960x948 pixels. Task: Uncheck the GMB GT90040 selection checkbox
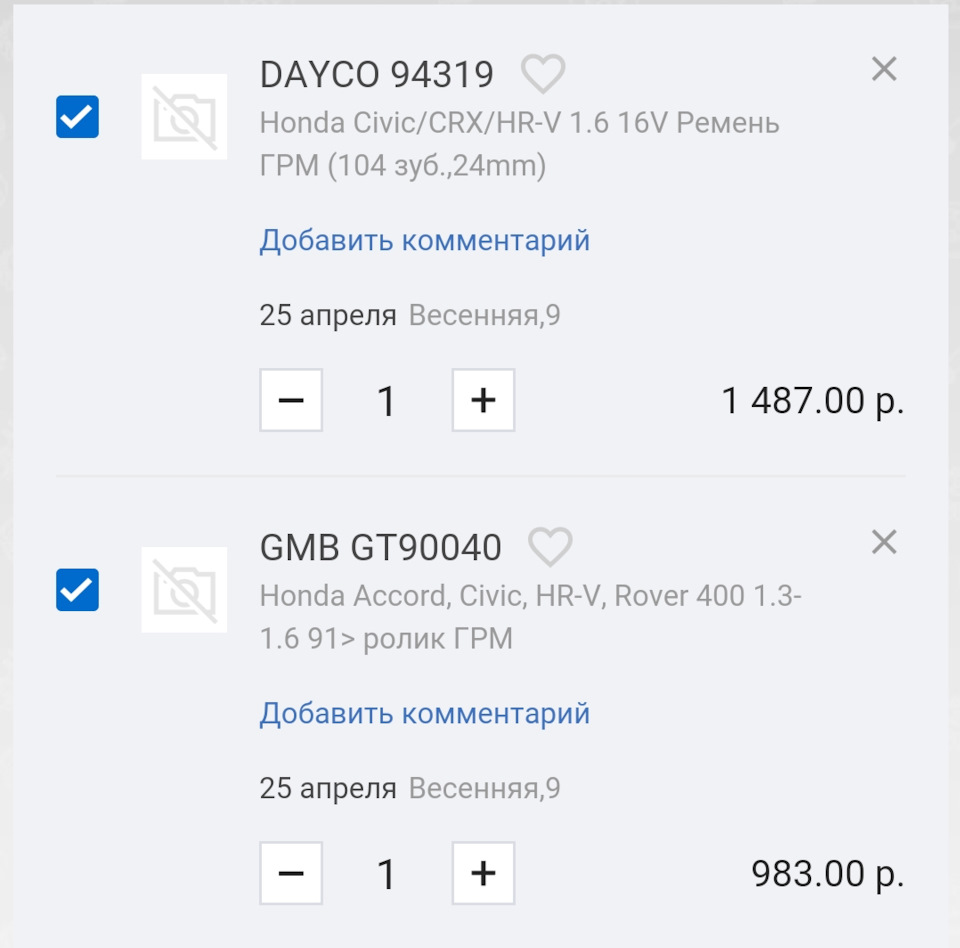coord(76,591)
